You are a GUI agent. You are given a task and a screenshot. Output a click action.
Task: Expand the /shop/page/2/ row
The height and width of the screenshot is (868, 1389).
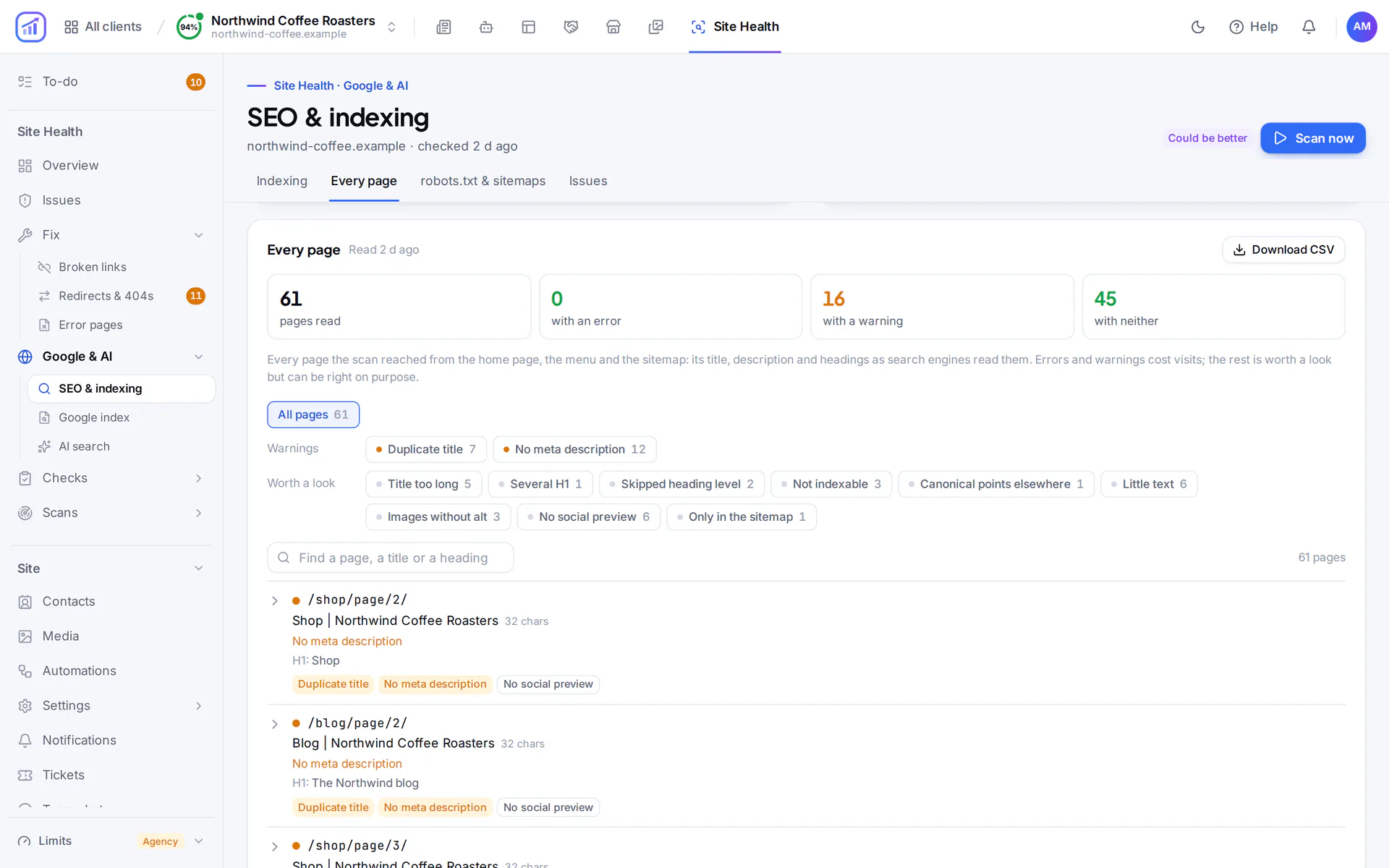tap(275, 600)
